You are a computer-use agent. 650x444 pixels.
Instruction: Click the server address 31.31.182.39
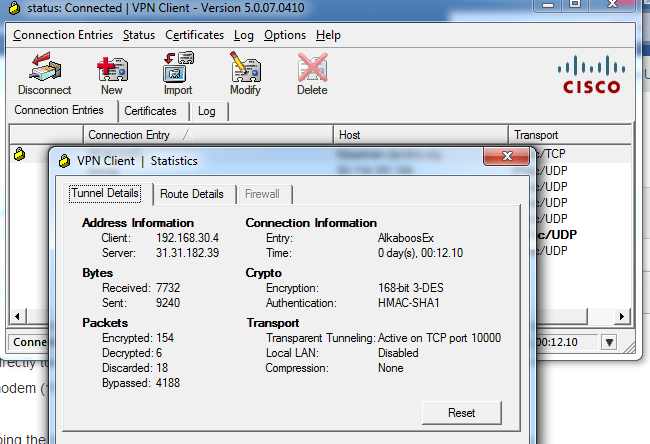click(x=187, y=253)
